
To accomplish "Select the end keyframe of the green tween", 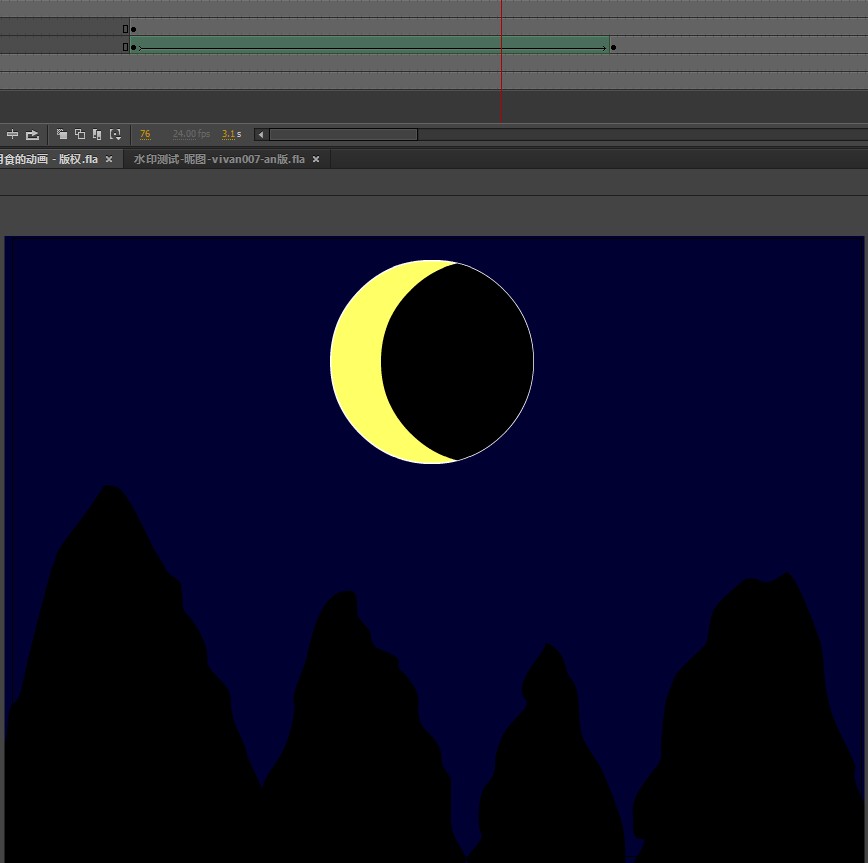I will (x=613, y=47).
